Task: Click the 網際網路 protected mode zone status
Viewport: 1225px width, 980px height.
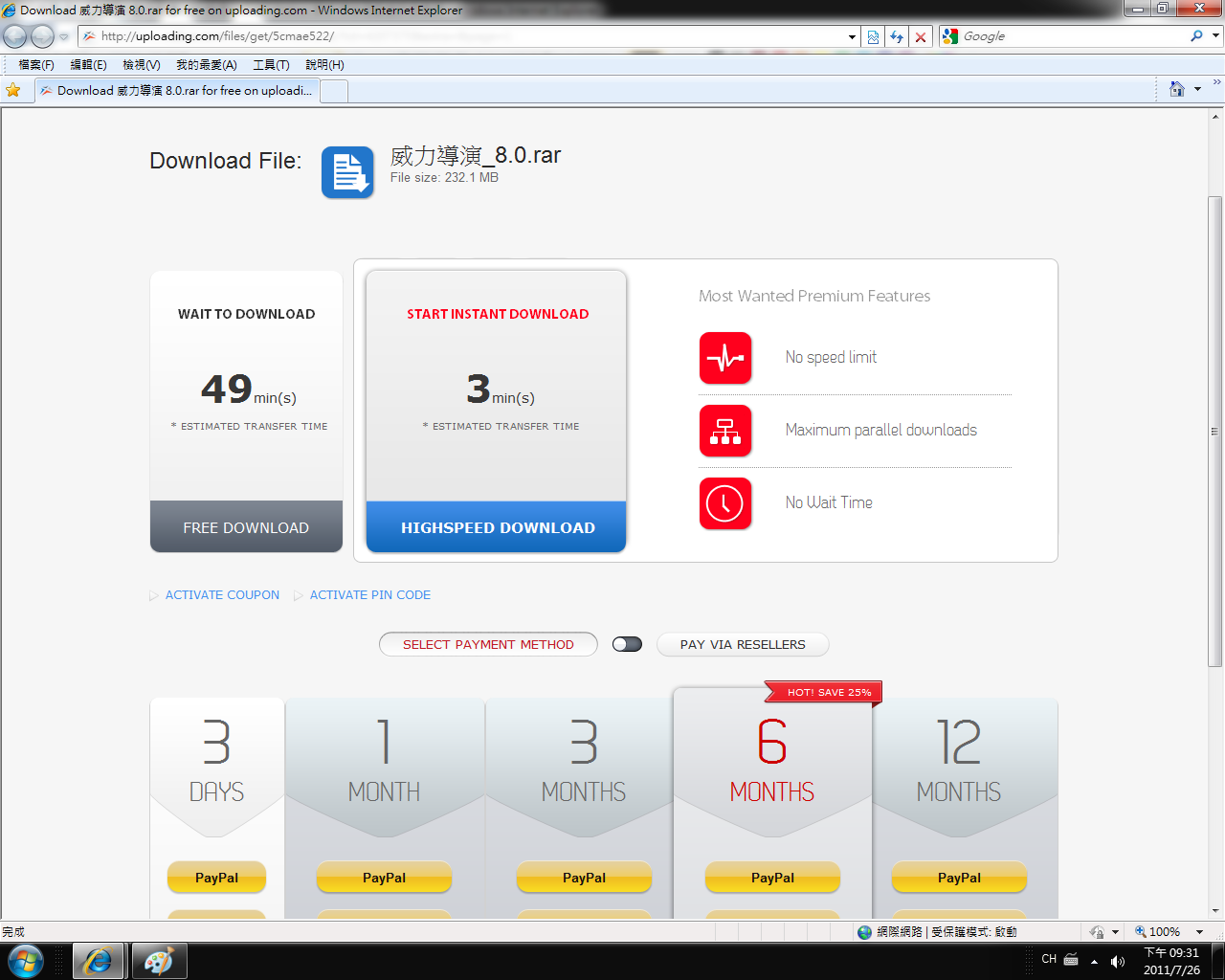Action: [937, 932]
